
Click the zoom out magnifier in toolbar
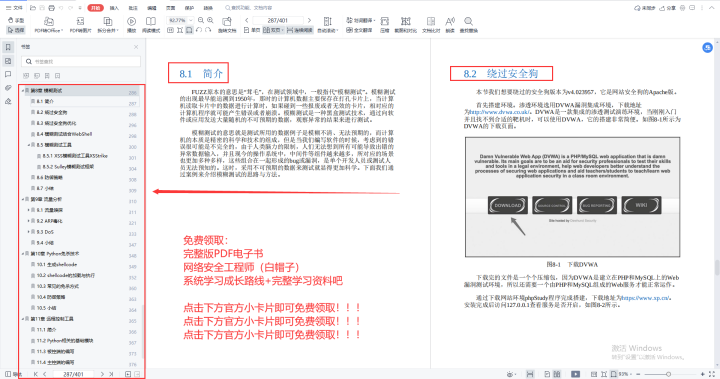coord(201,21)
